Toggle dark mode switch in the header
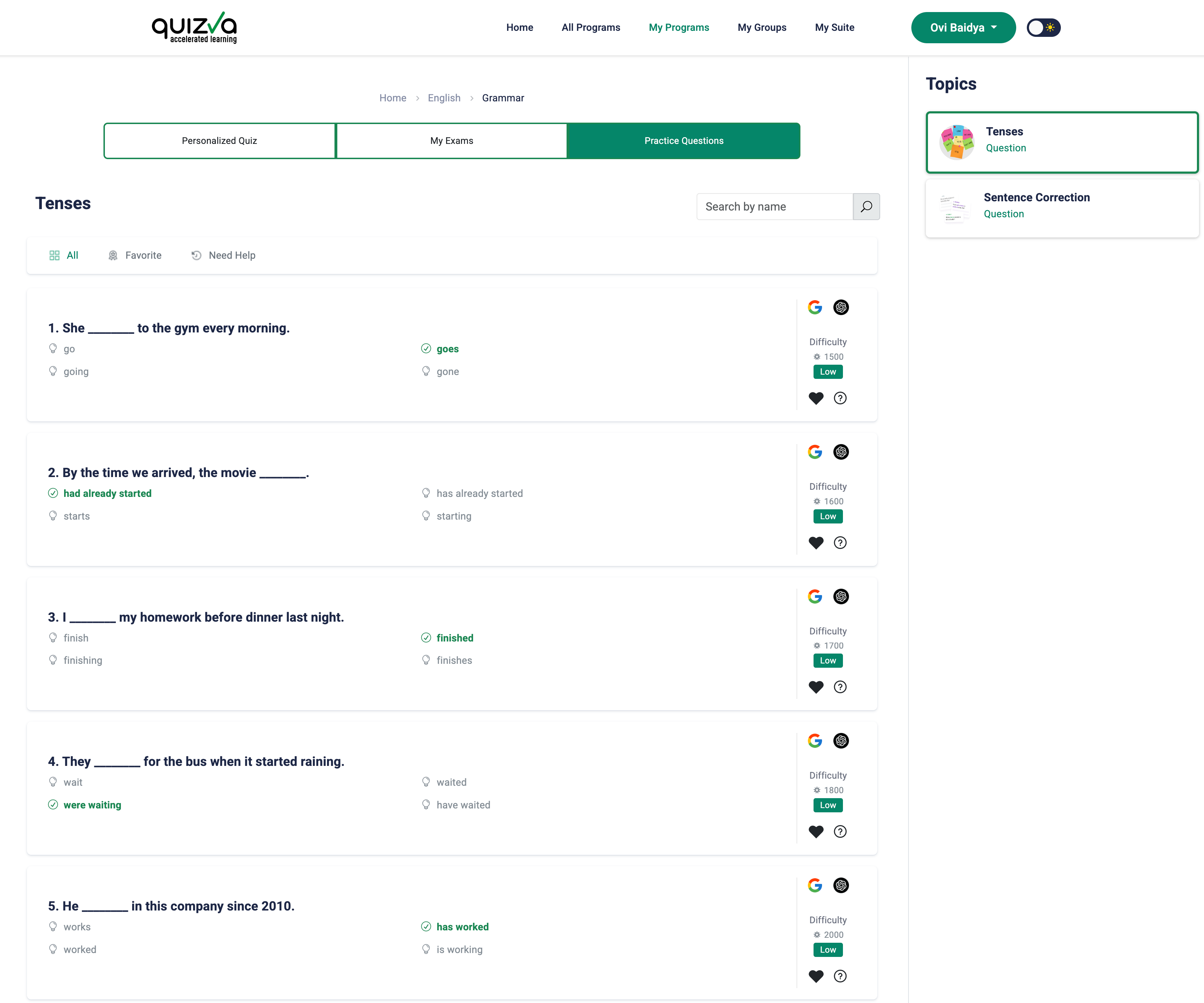 pyautogui.click(x=1043, y=27)
